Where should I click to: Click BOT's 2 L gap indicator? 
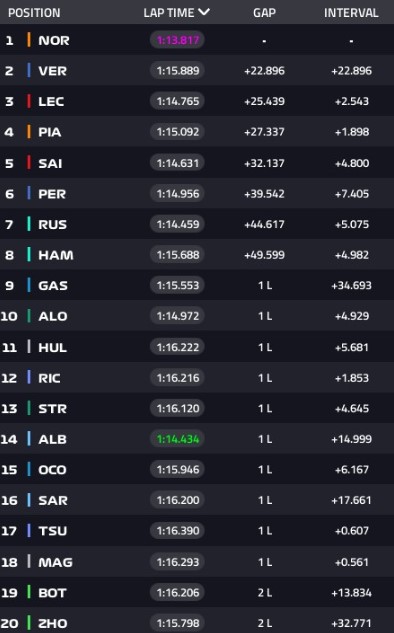pyautogui.click(x=265, y=593)
